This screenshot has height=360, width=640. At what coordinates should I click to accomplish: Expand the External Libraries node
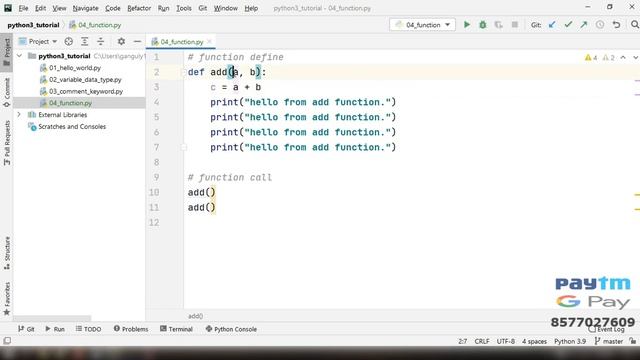coord(19,115)
